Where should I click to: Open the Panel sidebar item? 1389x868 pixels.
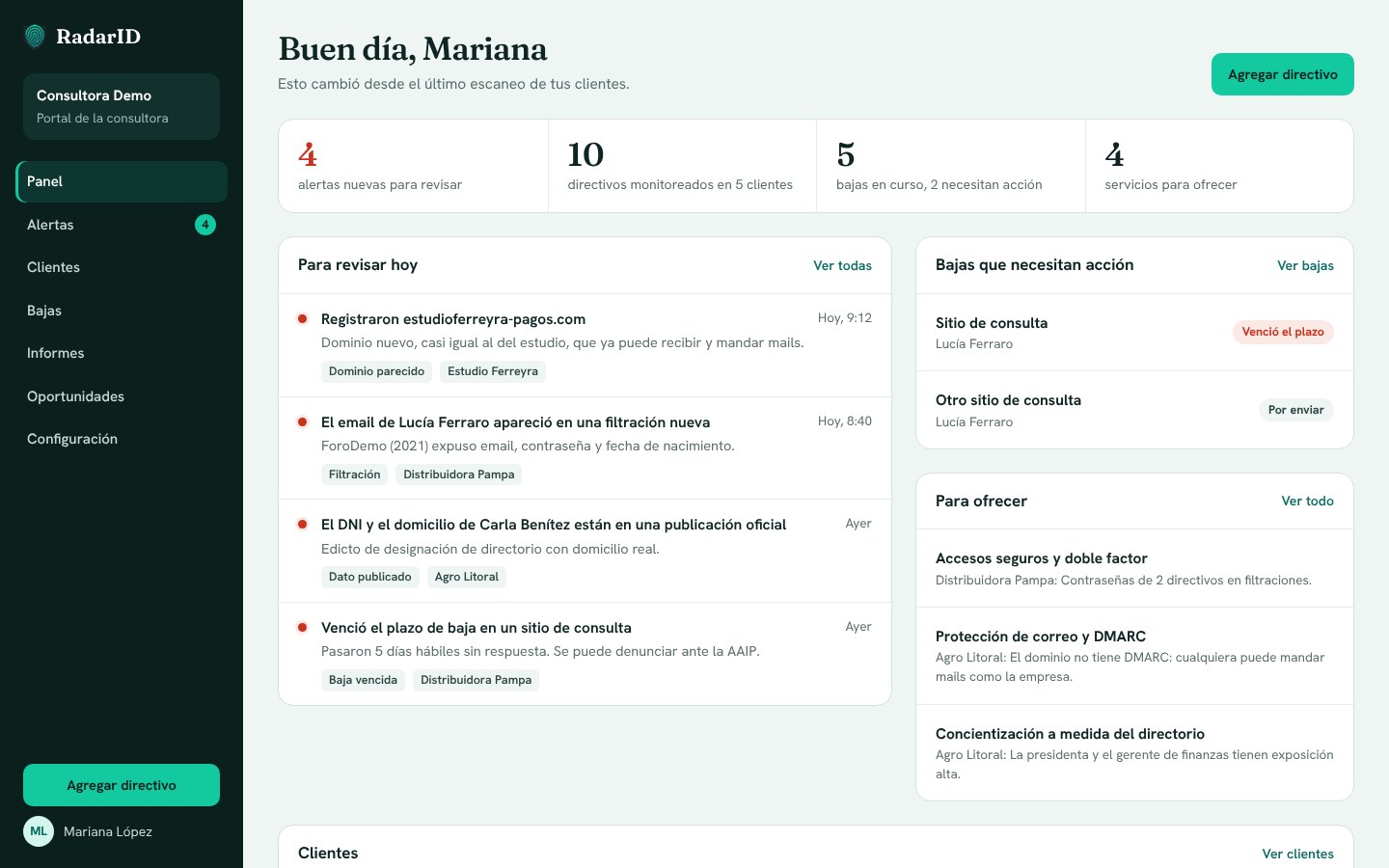click(x=122, y=181)
